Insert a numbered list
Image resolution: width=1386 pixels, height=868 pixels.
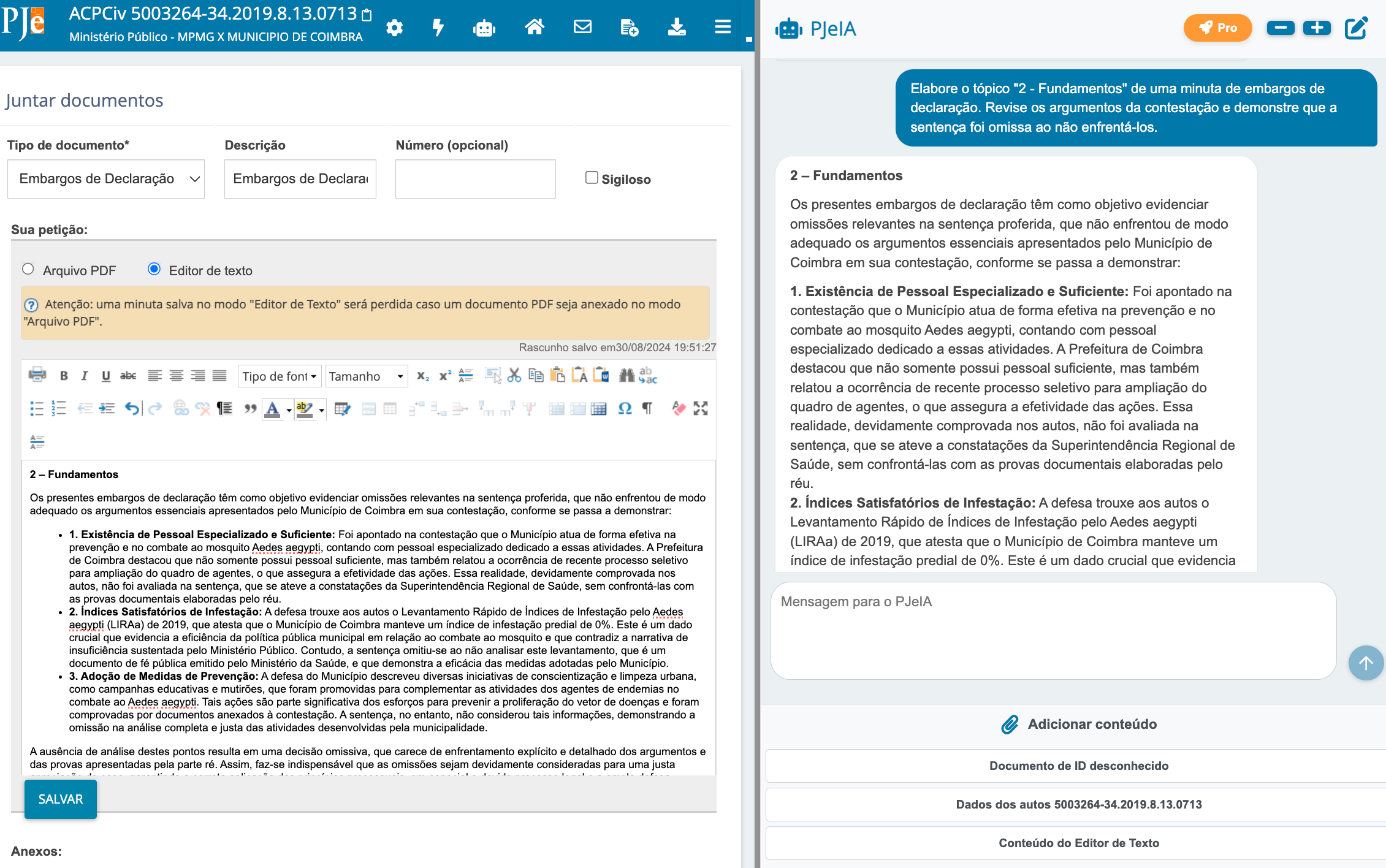(59, 408)
